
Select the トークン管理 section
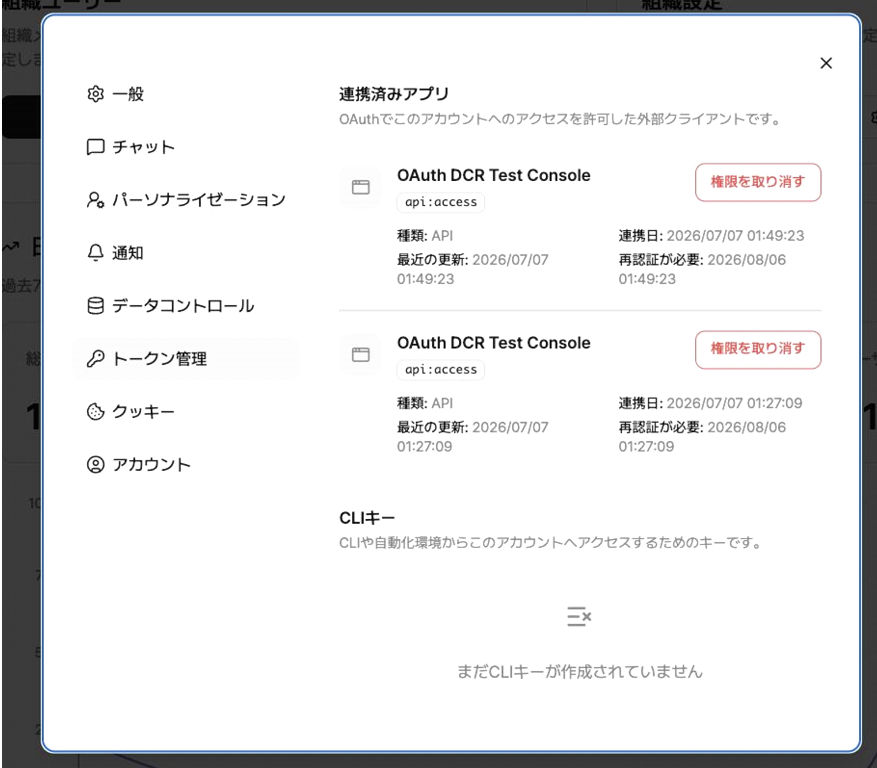pyautogui.click(x=186, y=359)
